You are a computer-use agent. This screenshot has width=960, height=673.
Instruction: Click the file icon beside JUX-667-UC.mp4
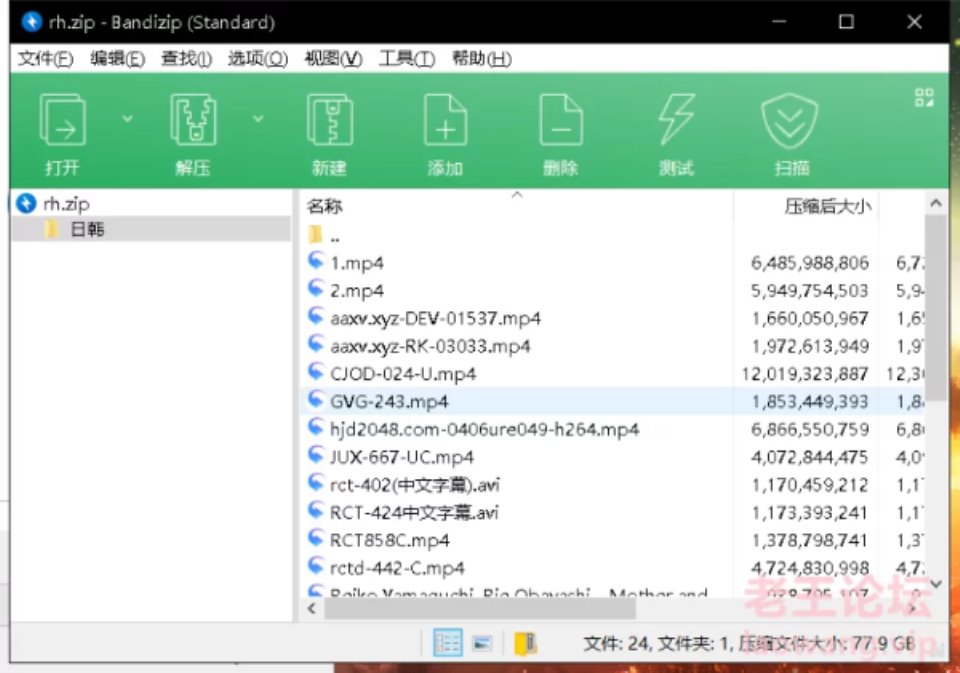[x=316, y=456]
